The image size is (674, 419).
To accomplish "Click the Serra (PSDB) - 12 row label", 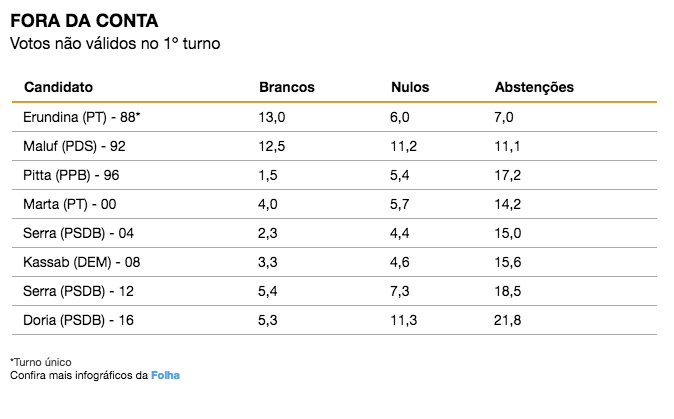I will click(76, 291).
